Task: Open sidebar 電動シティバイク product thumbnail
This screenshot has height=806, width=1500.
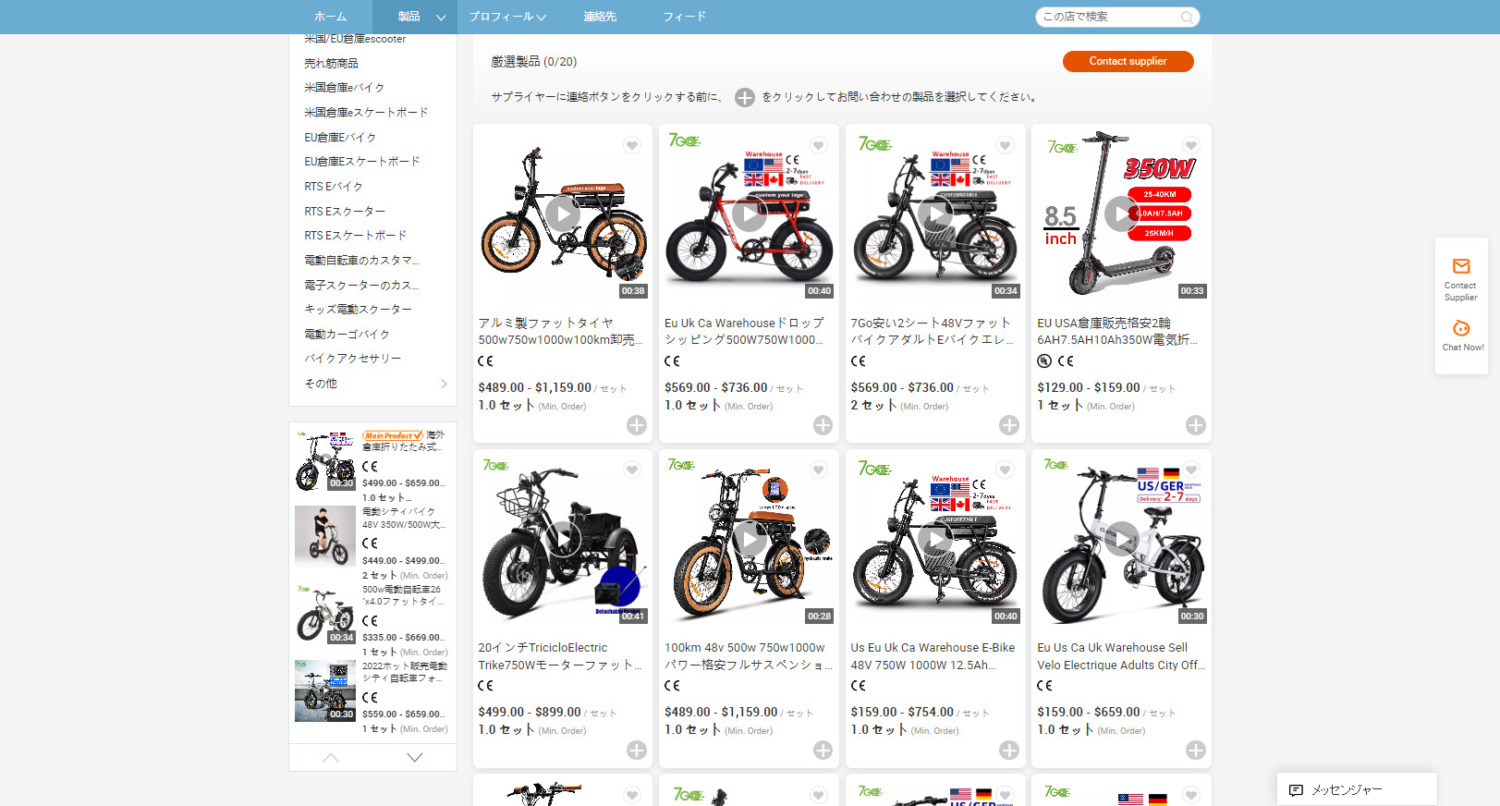Action: (325, 536)
